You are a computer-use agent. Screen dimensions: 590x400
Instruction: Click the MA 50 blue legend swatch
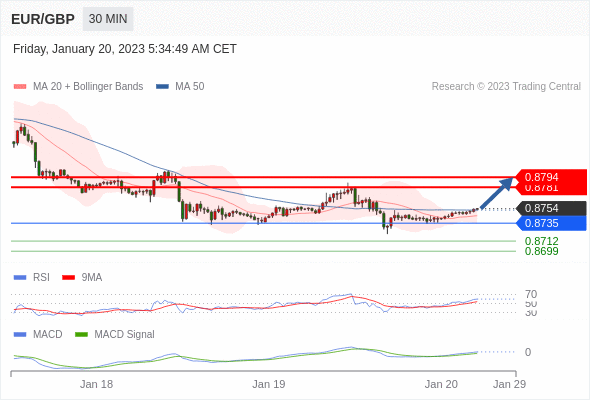pyautogui.click(x=162, y=87)
